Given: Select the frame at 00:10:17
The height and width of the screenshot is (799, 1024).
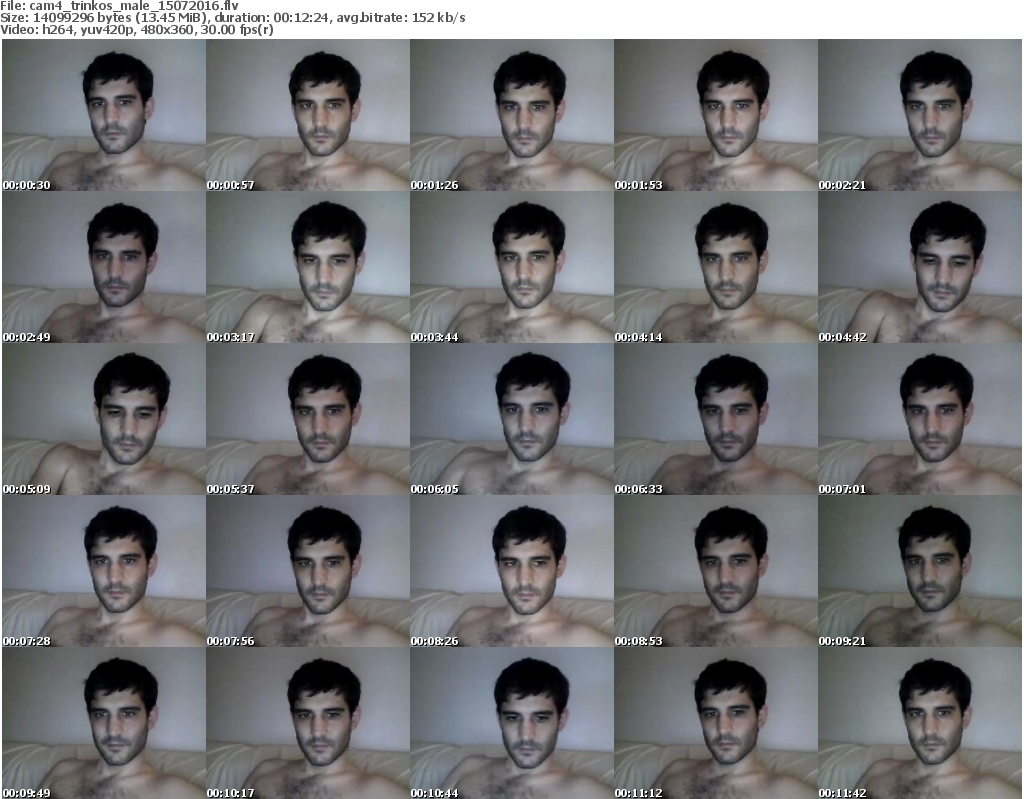Looking at the screenshot, I should (308, 723).
